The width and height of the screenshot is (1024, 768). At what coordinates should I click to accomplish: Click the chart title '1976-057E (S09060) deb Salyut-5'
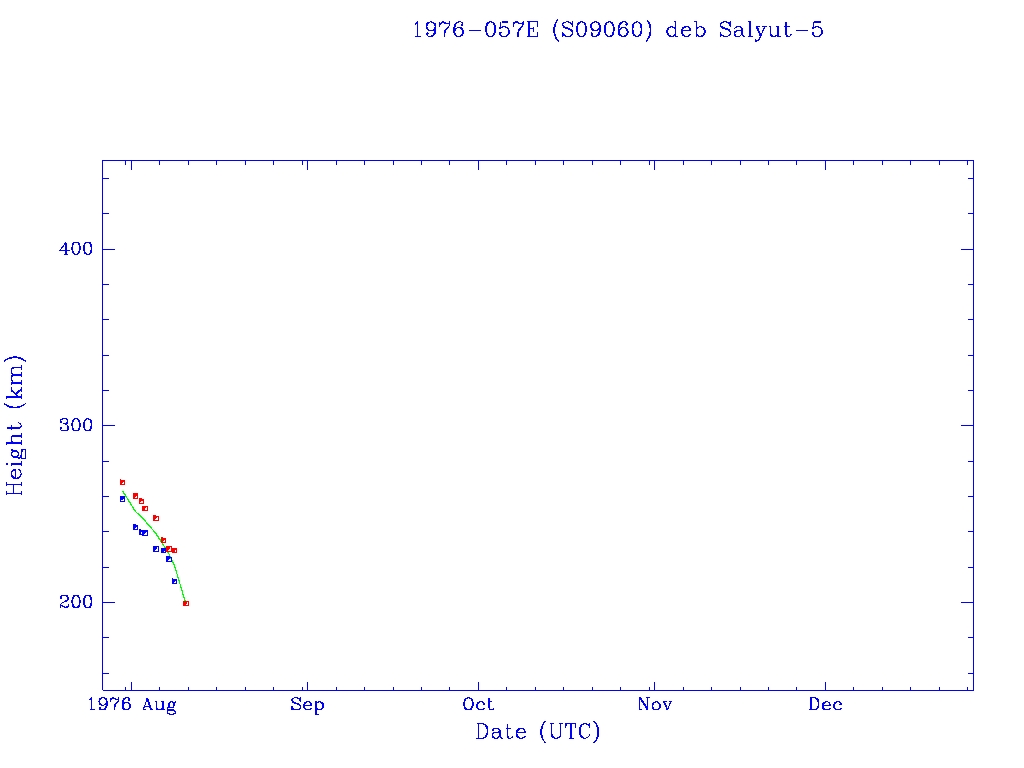[x=617, y=30]
